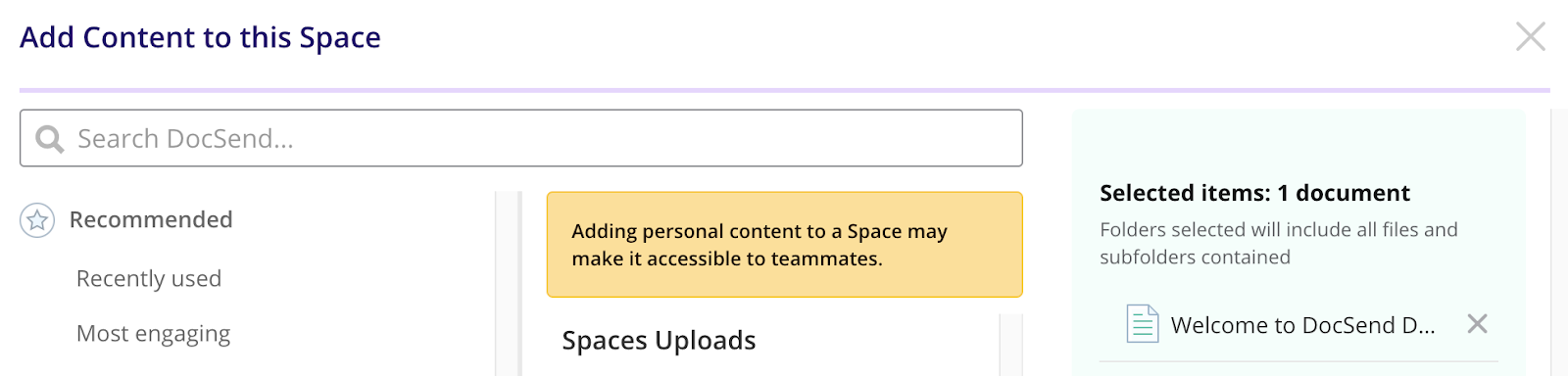Click the Spaces Uploads heading
This screenshot has height=376, width=1568.
(659, 341)
